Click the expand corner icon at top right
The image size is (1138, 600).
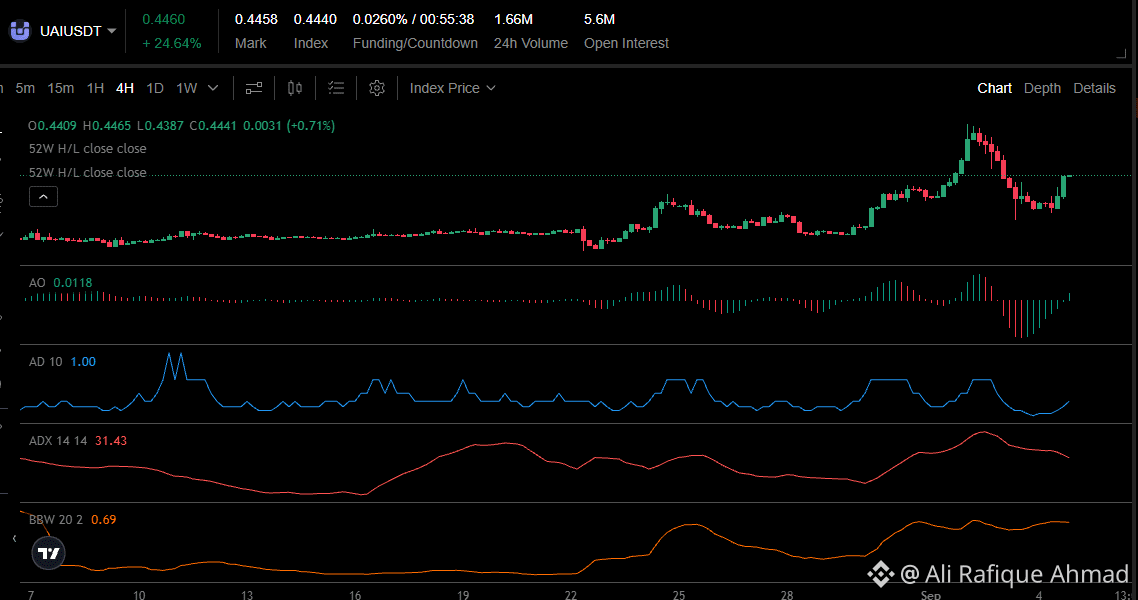pos(1121,54)
